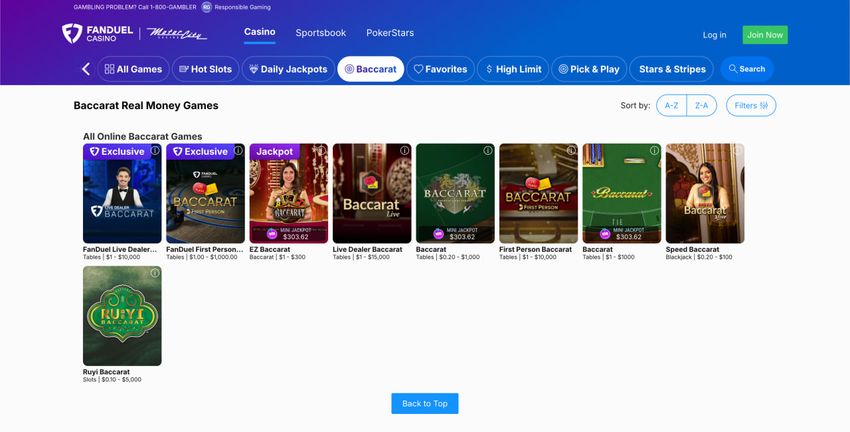Click 'Blackjack | $0.20 - $100' text
Viewport: 850px width, 432px height.
click(699, 257)
